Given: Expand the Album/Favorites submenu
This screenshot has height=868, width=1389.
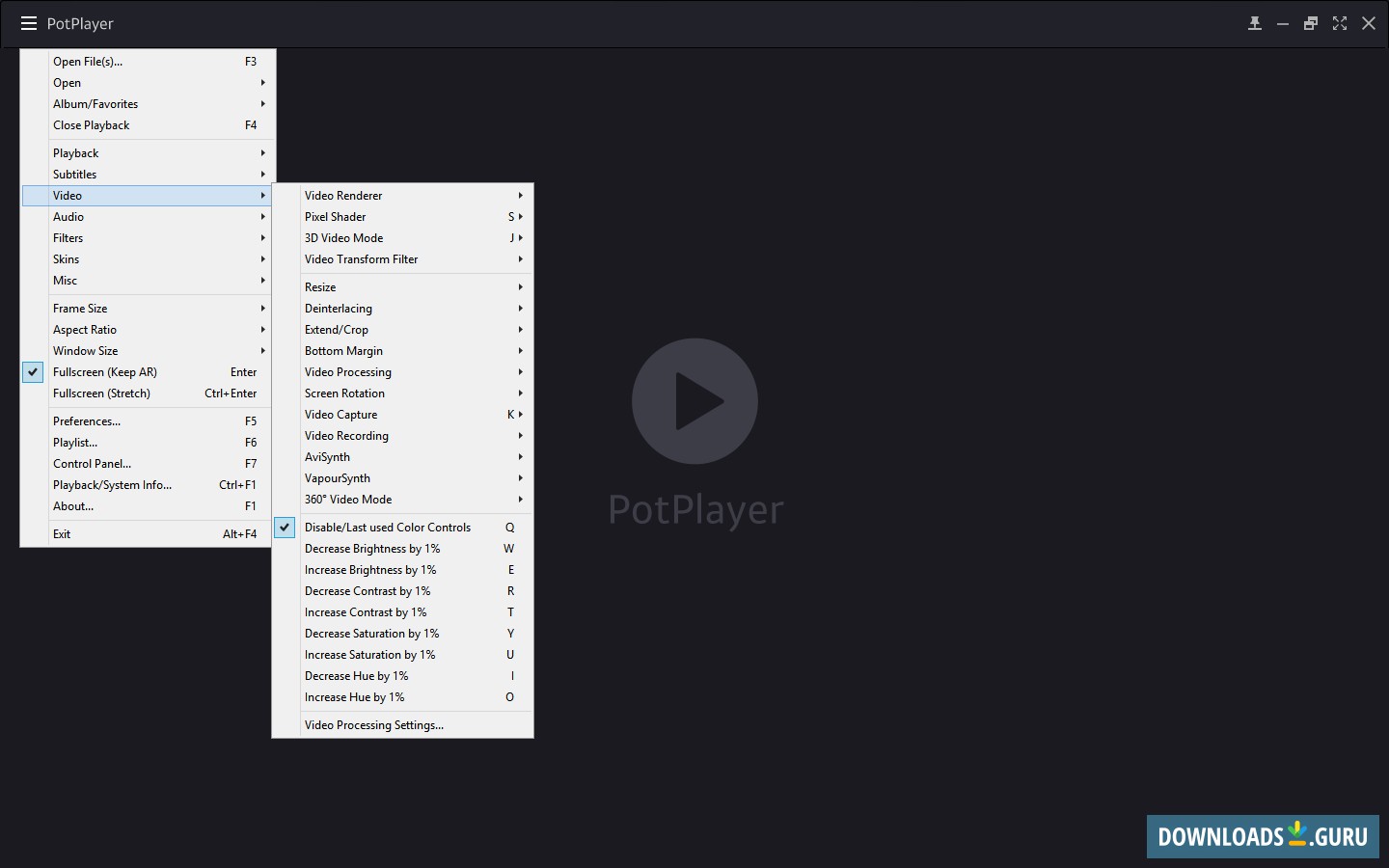Looking at the screenshot, I should (x=148, y=104).
